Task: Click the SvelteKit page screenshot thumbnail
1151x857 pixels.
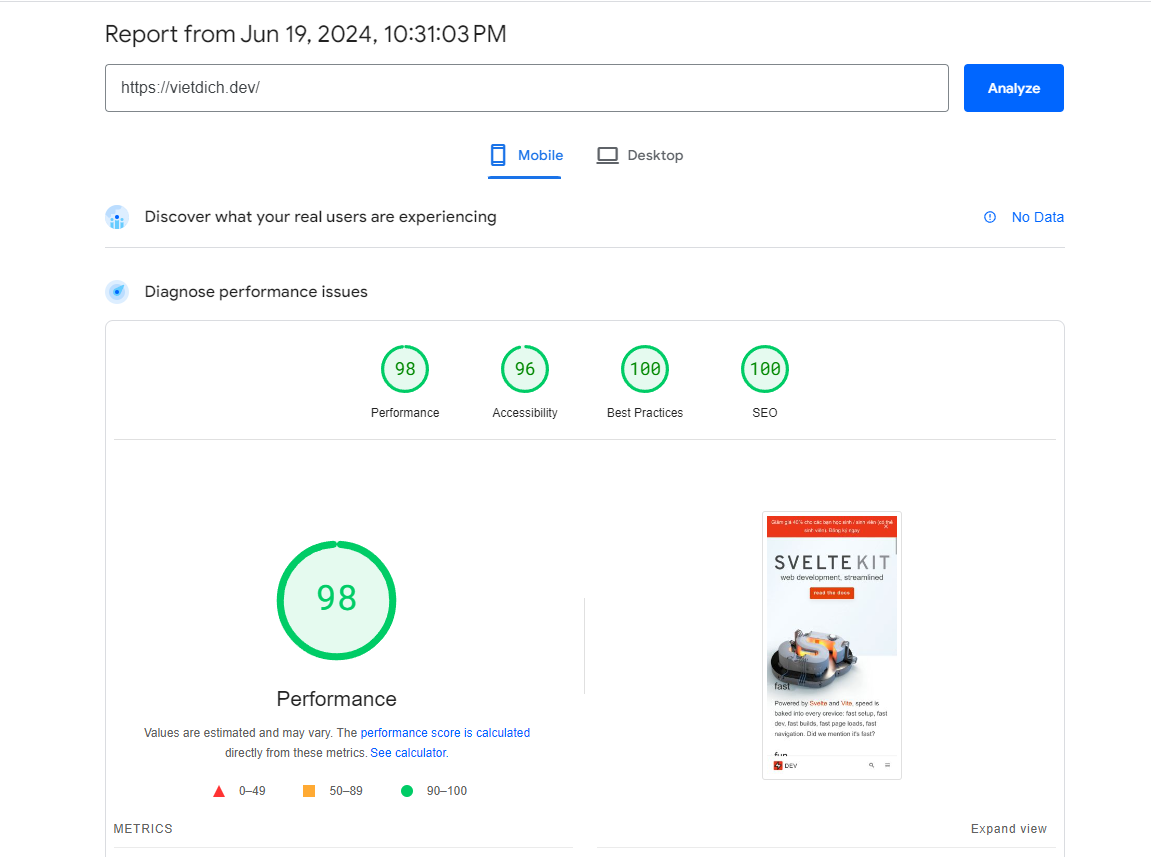Action: click(832, 645)
